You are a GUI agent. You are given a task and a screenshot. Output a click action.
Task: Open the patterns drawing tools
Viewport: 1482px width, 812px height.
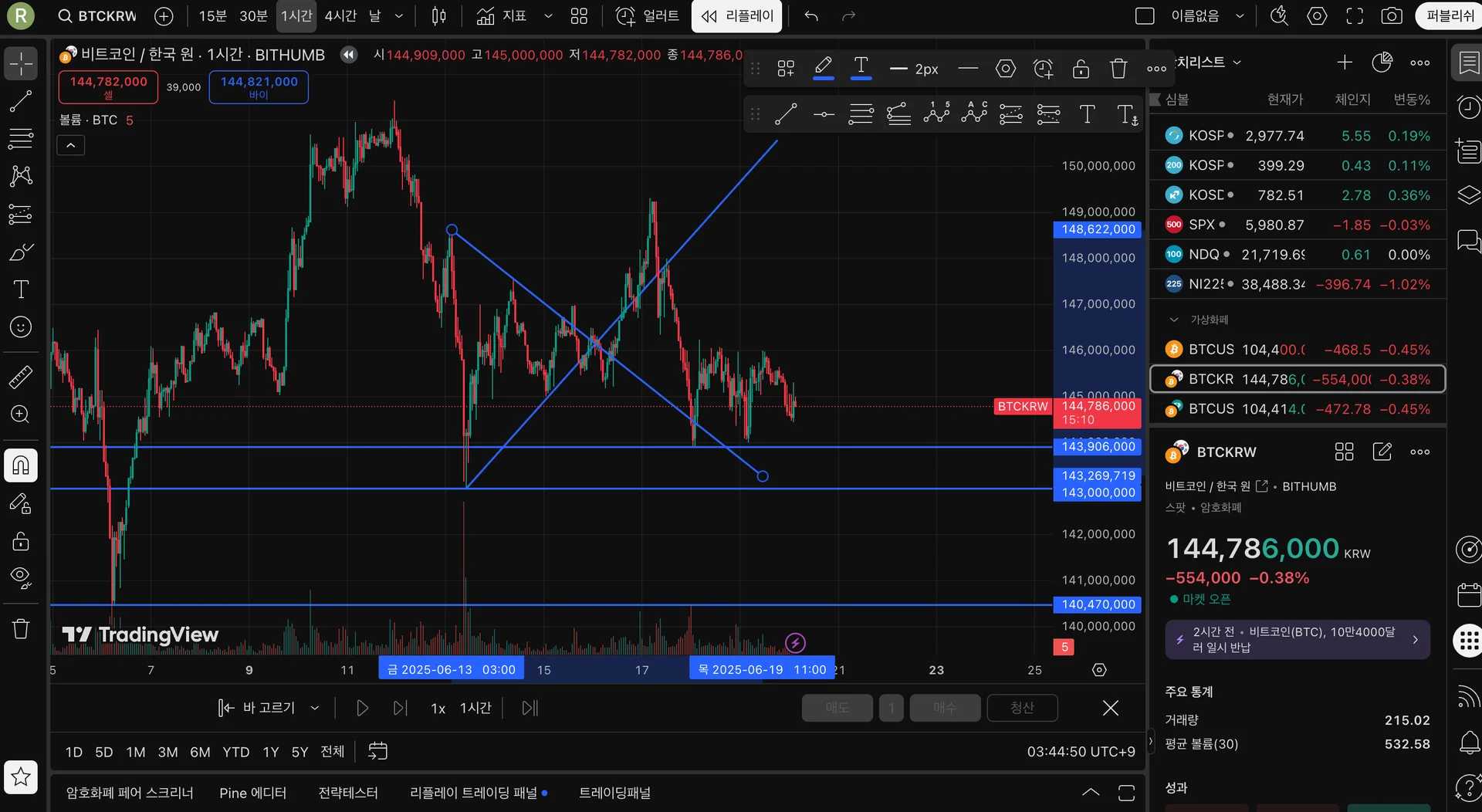tap(21, 176)
